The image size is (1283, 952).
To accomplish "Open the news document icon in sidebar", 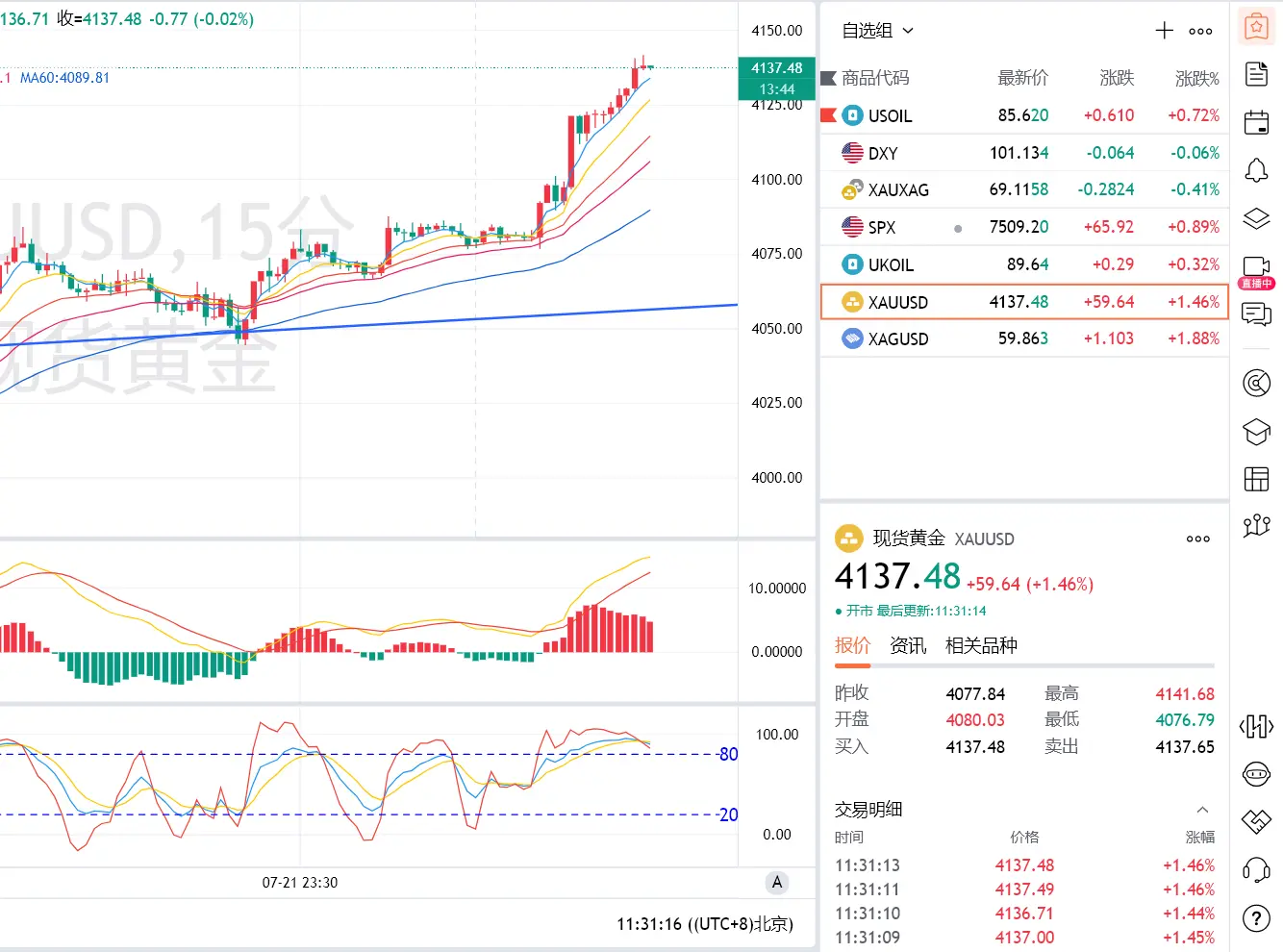I will point(1256,74).
